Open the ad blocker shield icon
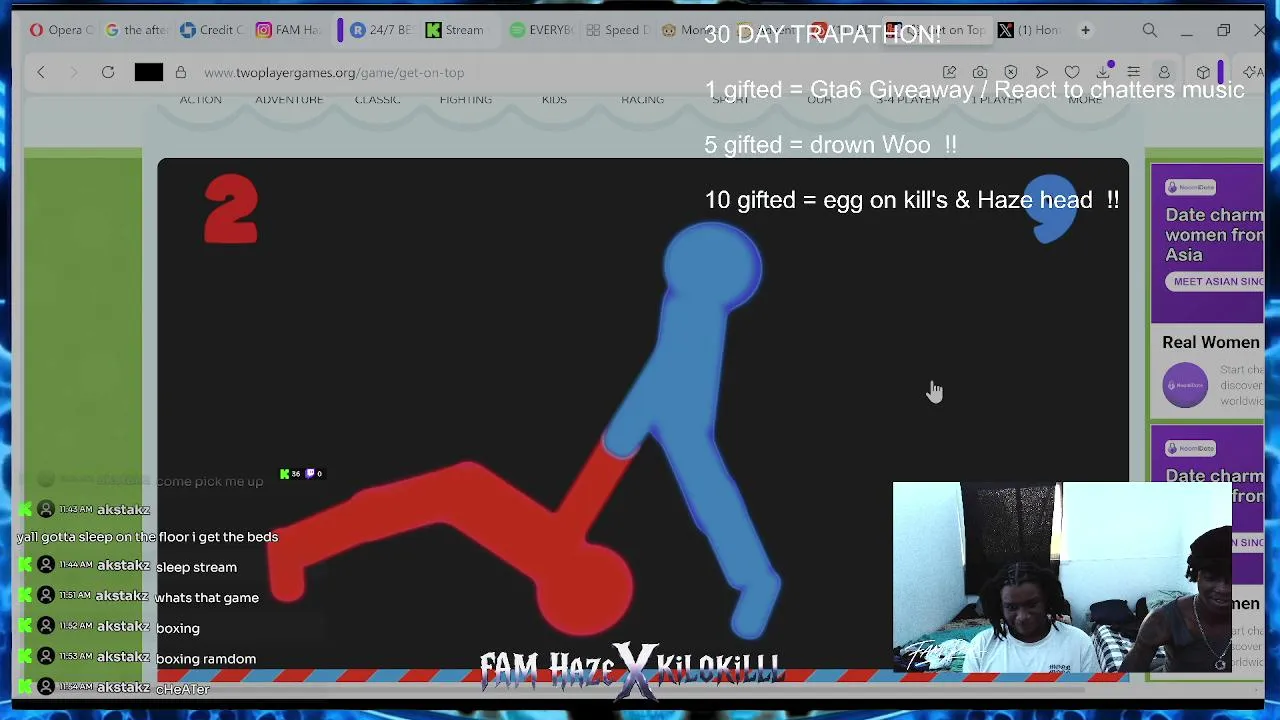Viewport: 1280px width, 720px height. pos(1011,72)
